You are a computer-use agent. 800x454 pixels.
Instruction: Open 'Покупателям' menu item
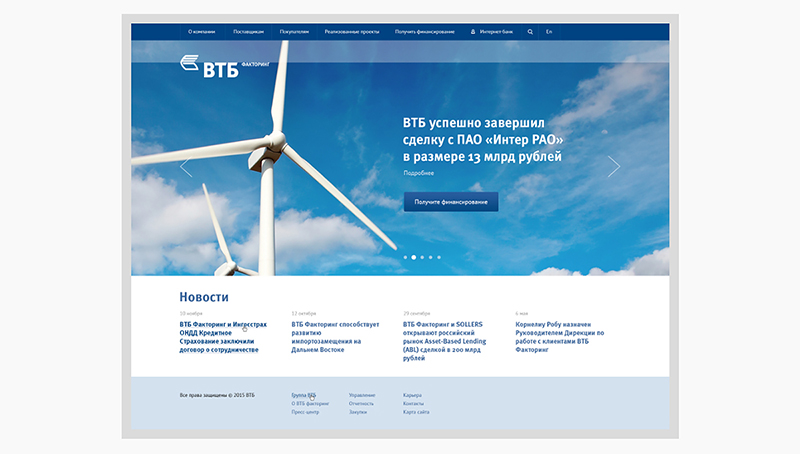[294, 32]
